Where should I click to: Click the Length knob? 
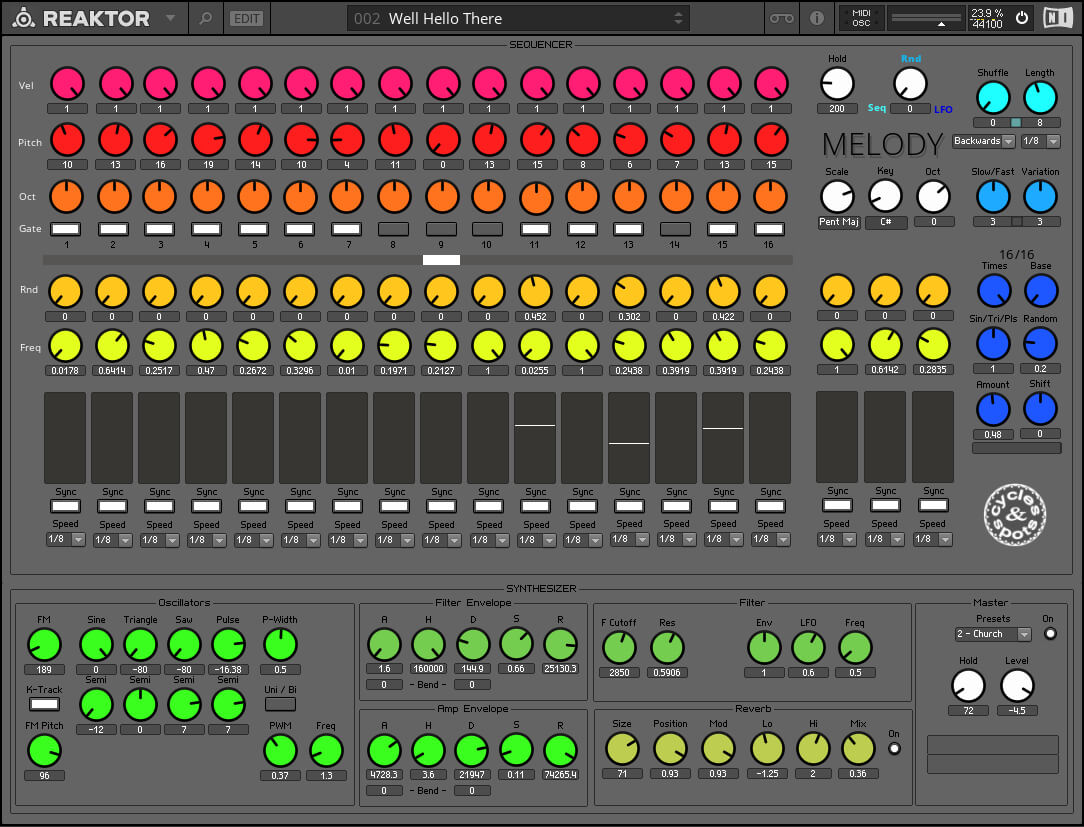[1040, 97]
